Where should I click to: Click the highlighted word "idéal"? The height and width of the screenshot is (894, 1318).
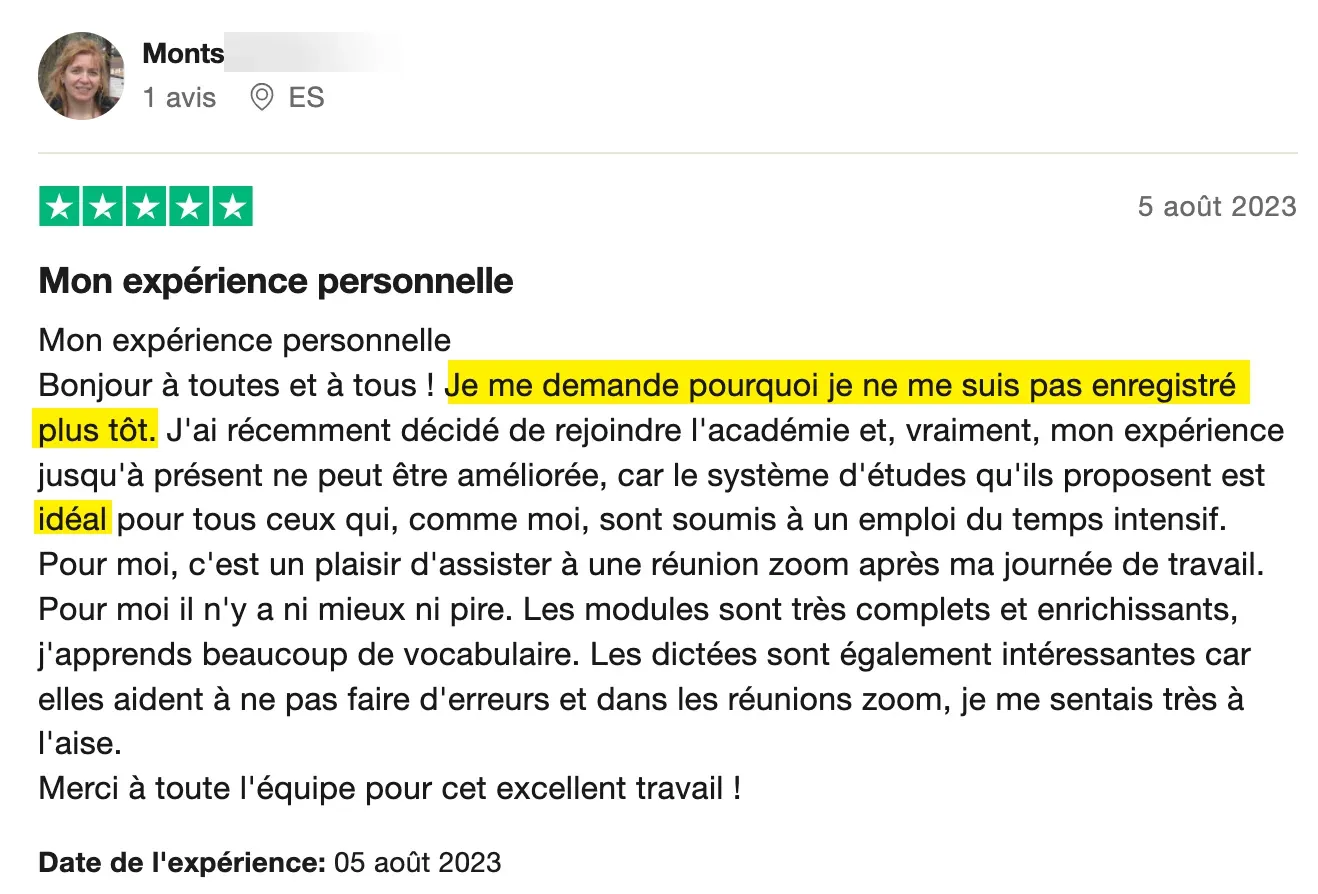click(x=73, y=518)
